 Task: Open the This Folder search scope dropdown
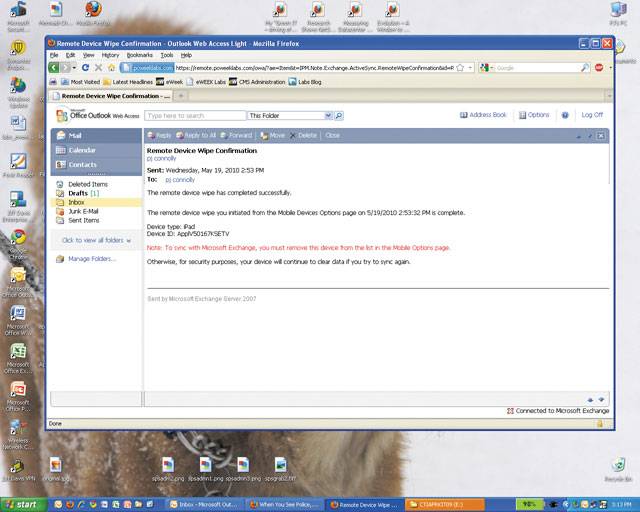tap(328, 116)
